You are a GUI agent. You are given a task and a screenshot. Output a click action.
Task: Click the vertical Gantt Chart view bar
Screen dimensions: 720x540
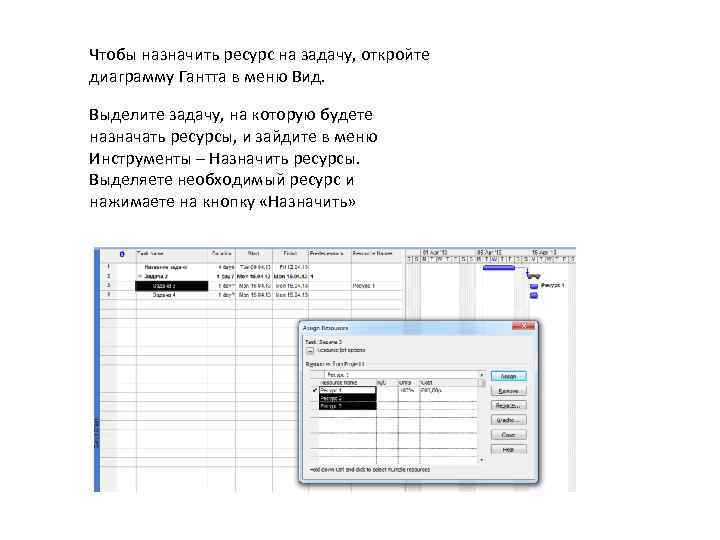point(97,370)
